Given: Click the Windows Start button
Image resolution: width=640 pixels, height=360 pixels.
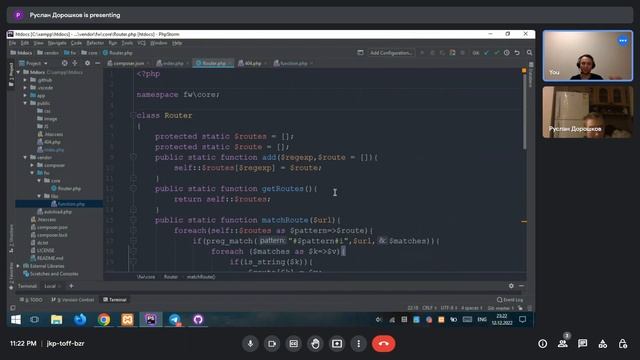Looking at the screenshot, I should 16,320.
